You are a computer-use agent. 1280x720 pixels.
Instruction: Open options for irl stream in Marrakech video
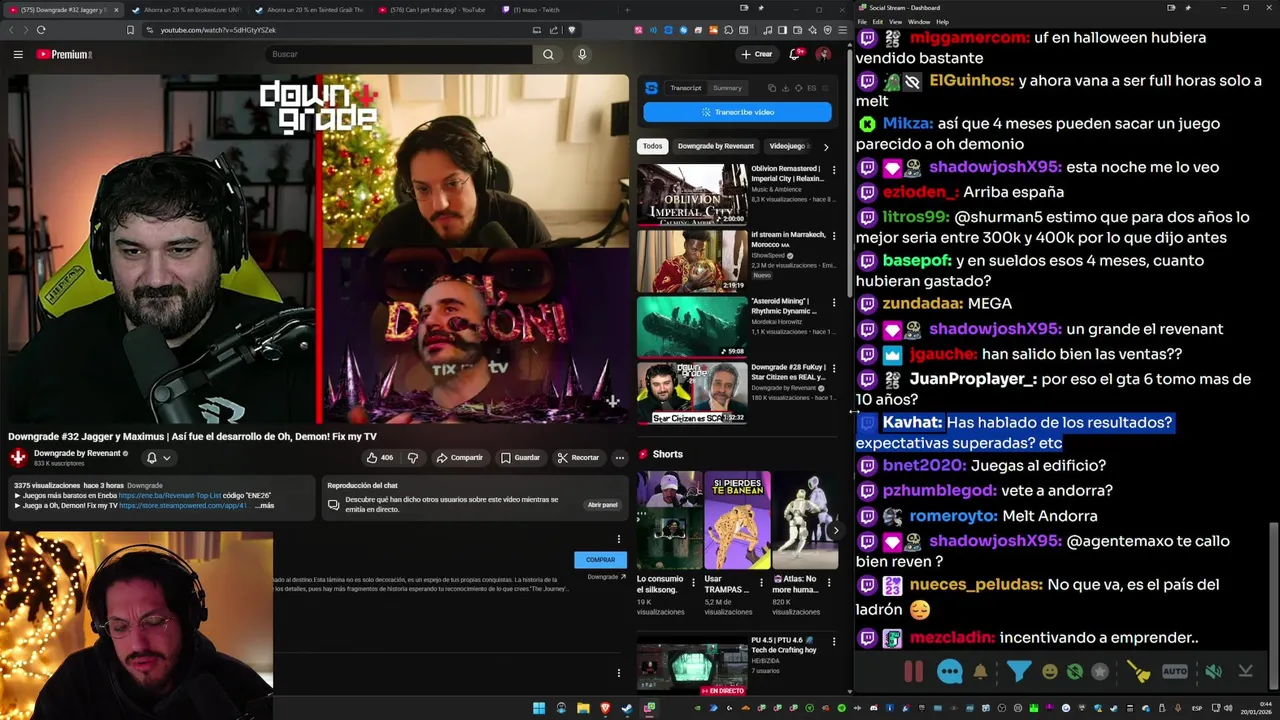point(834,236)
